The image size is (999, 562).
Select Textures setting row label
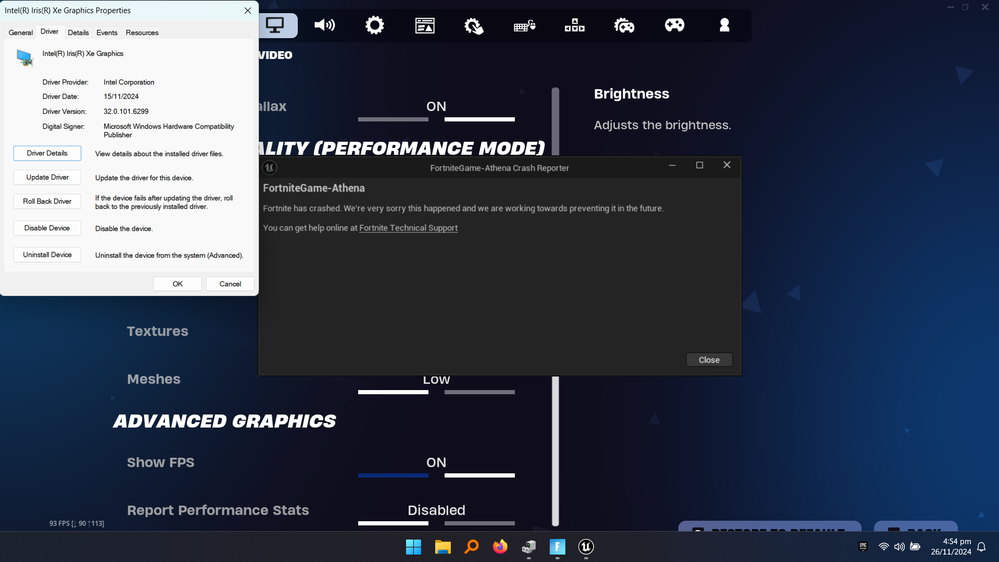coord(157,331)
